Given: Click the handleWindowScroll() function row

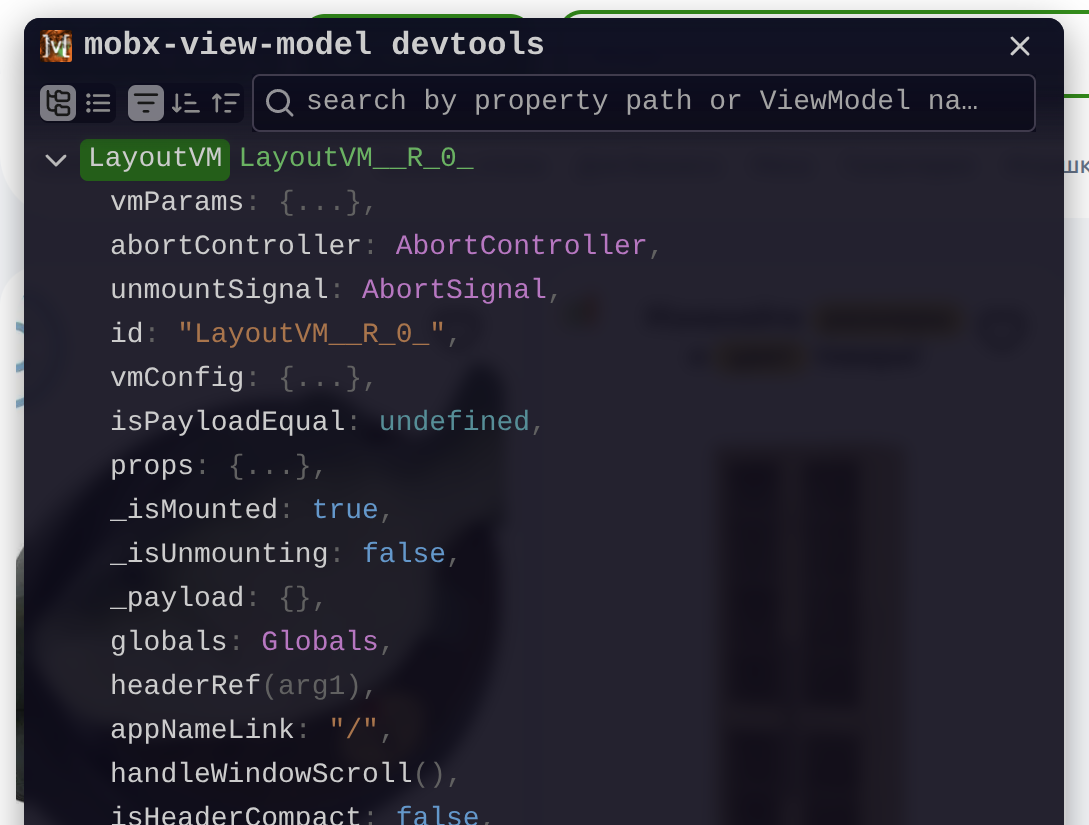Looking at the screenshot, I should tap(284, 774).
